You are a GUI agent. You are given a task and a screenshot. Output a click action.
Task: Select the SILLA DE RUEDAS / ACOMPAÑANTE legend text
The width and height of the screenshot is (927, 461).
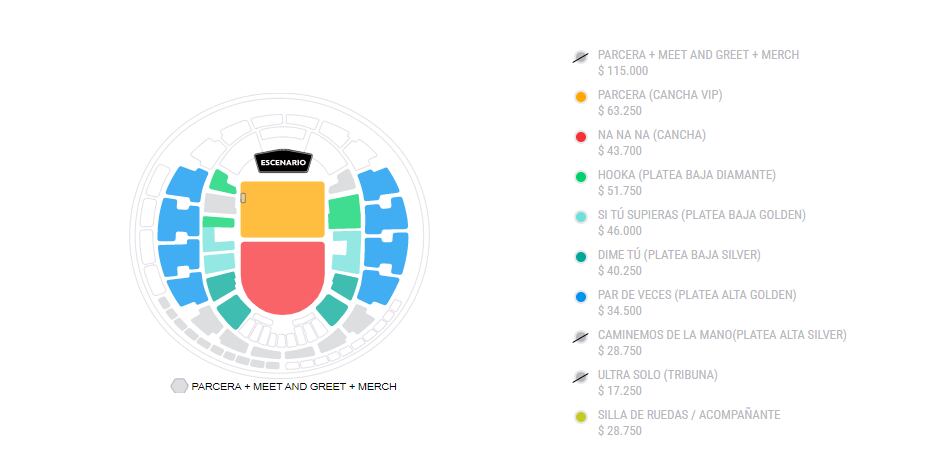click(688, 415)
